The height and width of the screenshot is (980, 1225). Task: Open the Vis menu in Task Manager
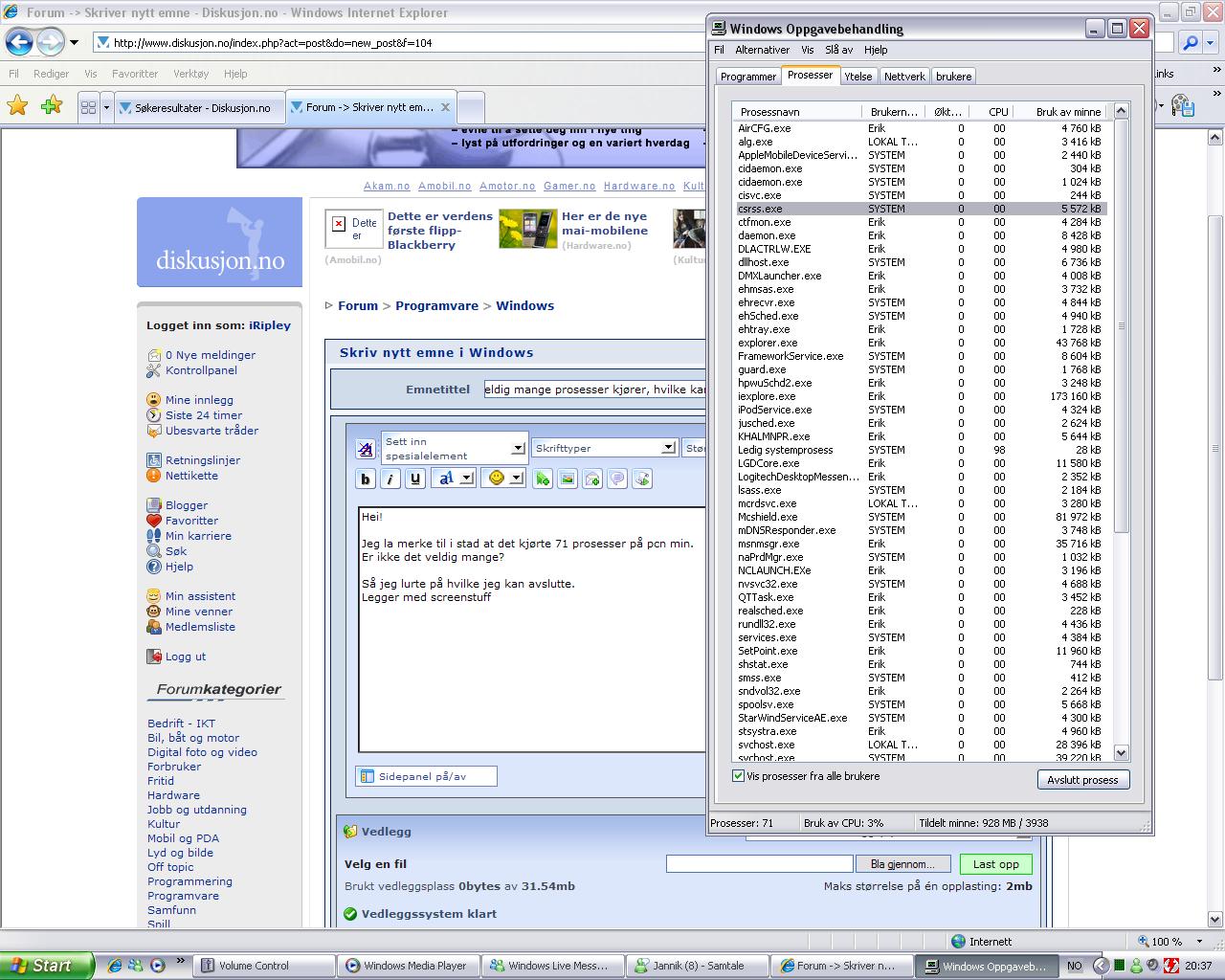808,50
